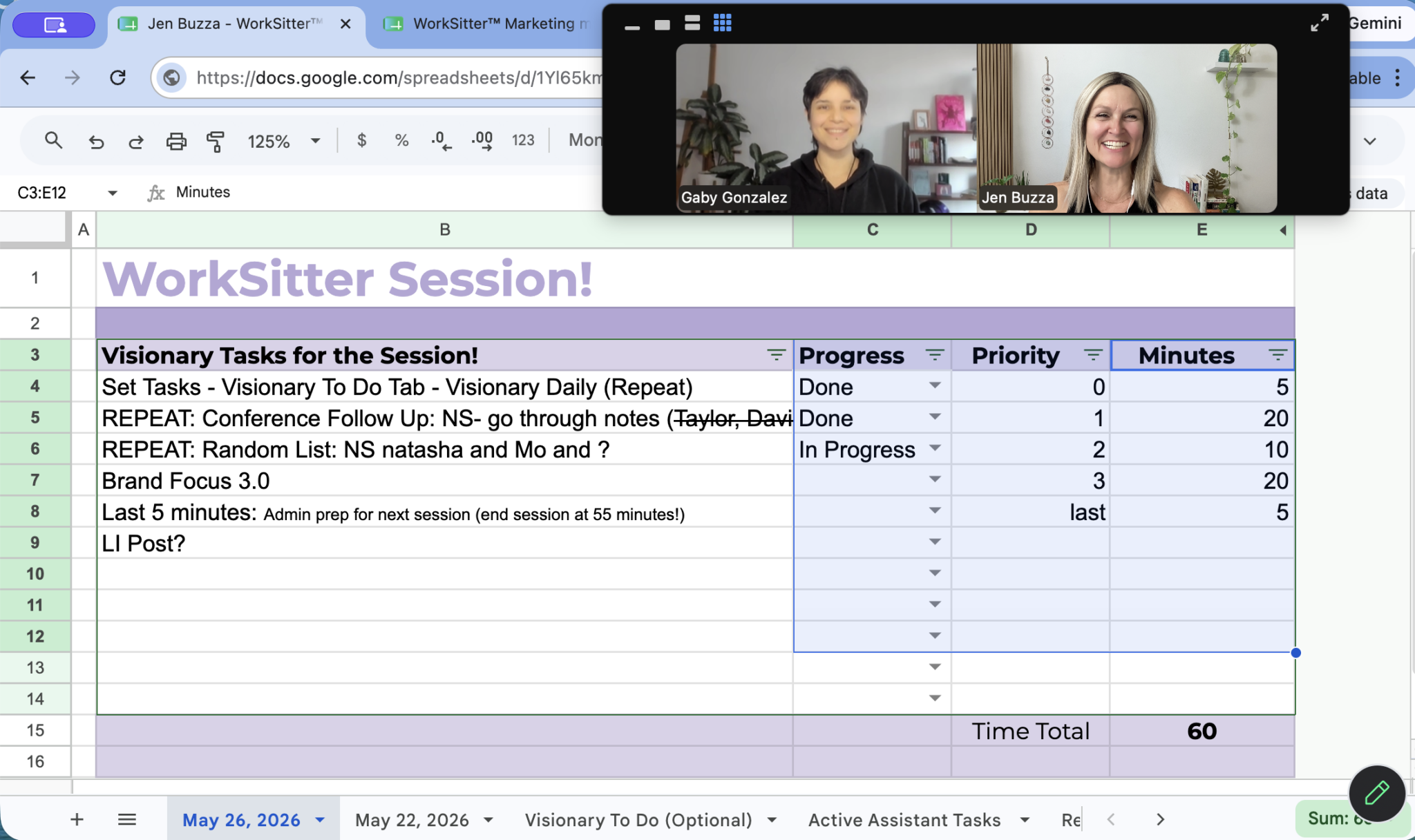Go forward with browser forward arrow
The image size is (1415, 840).
pyautogui.click(x=73, y=77)
